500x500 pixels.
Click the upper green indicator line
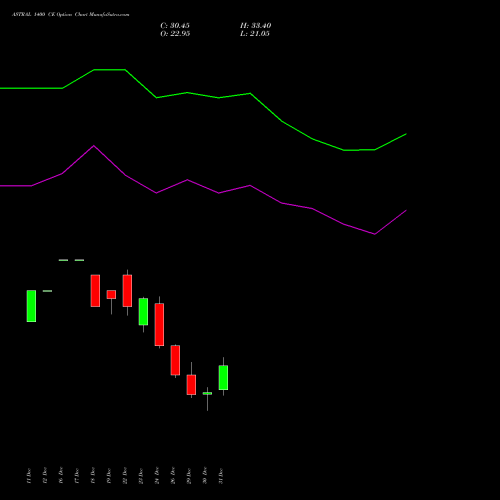pos(203,95)
